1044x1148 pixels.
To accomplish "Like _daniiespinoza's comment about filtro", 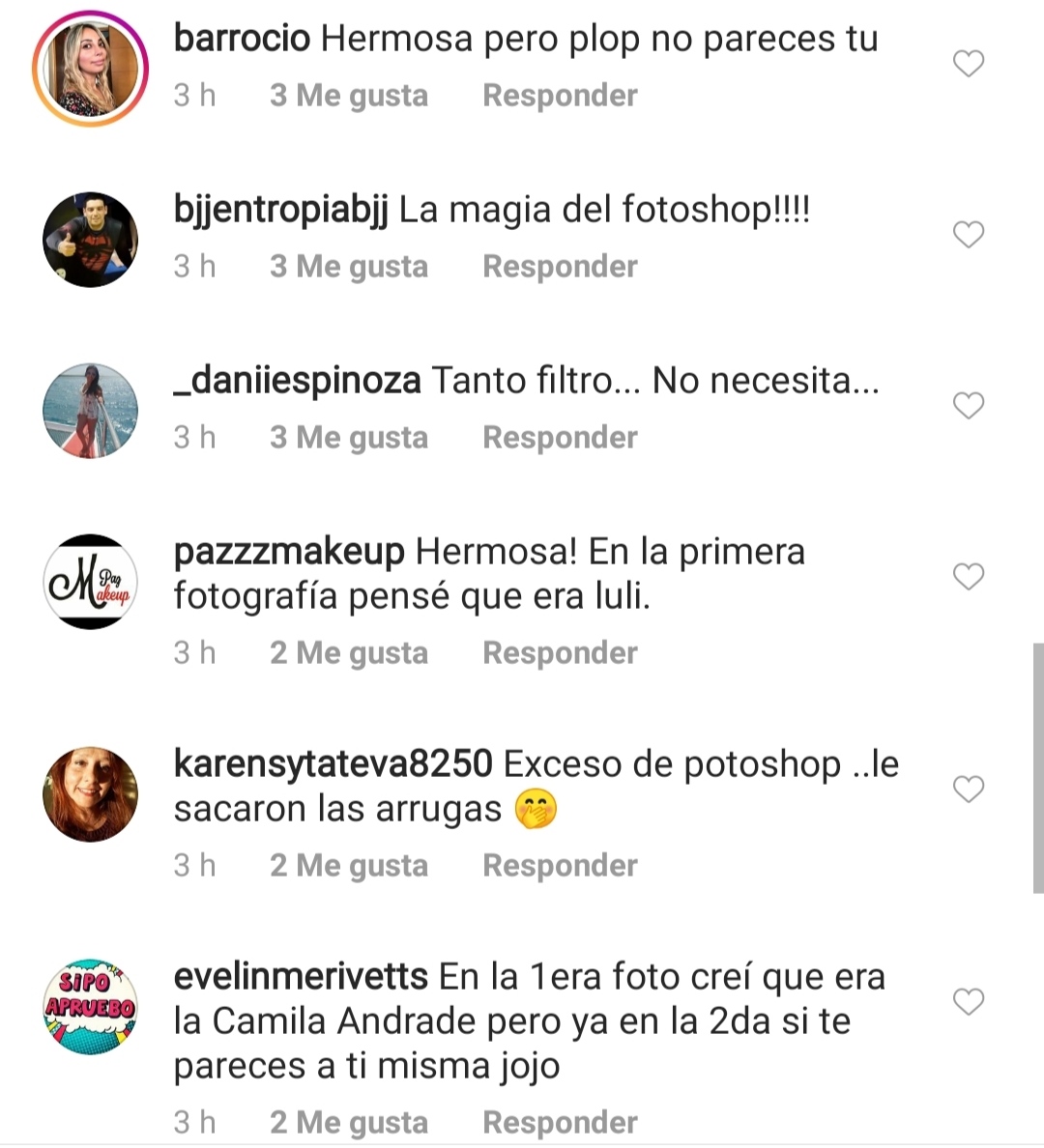I will pyautogui.click(x=968, y=405).
